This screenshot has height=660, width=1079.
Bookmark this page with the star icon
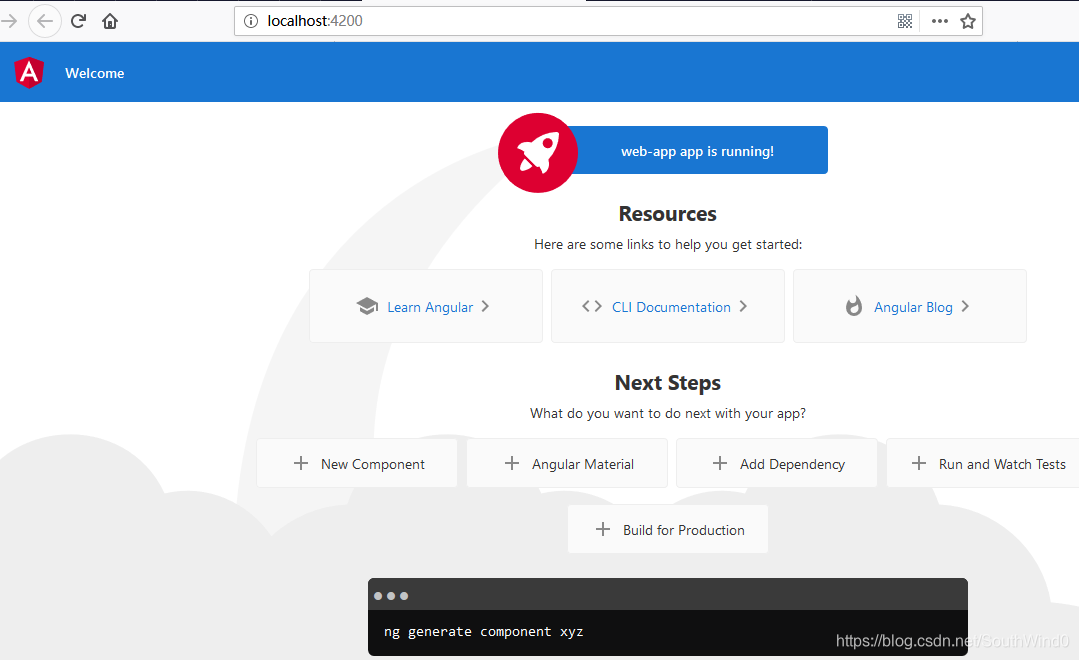click(x=968, y=21)
